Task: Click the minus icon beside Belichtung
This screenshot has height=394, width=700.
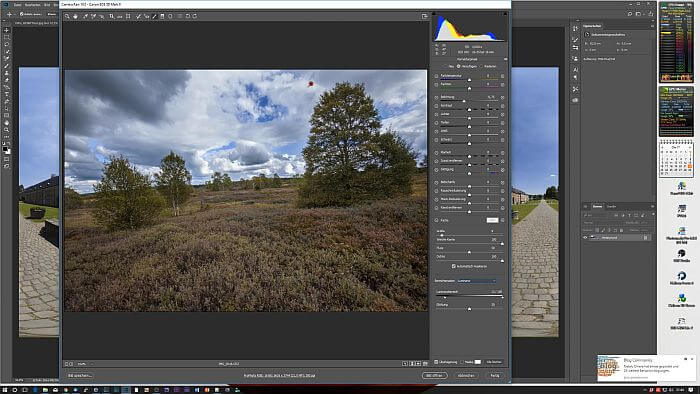Action: [436, 97]
